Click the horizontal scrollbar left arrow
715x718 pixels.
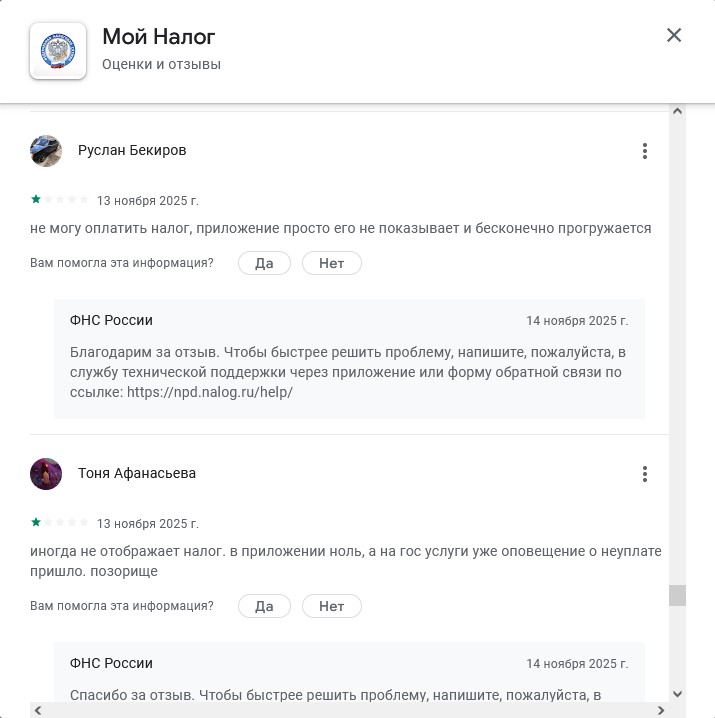click(38, 710)
